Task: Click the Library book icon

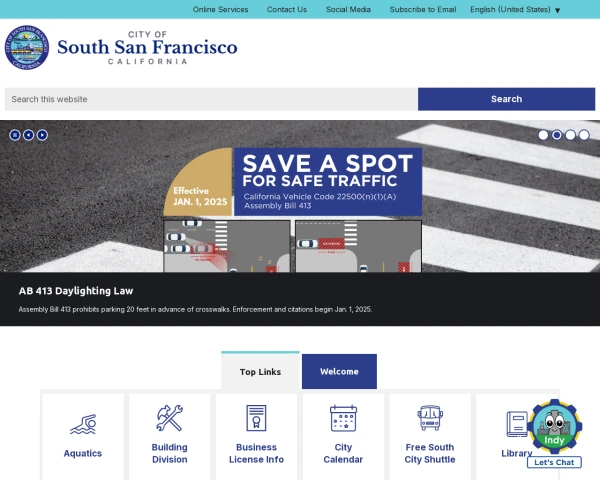Action: coord(517,424)
